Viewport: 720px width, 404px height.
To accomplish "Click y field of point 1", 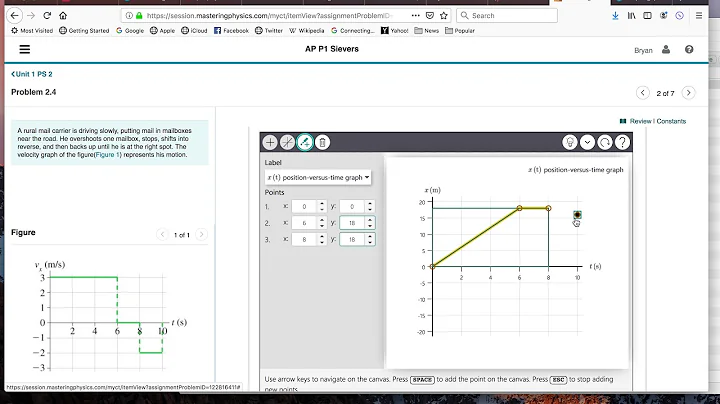I will click(x=352, y=207).
